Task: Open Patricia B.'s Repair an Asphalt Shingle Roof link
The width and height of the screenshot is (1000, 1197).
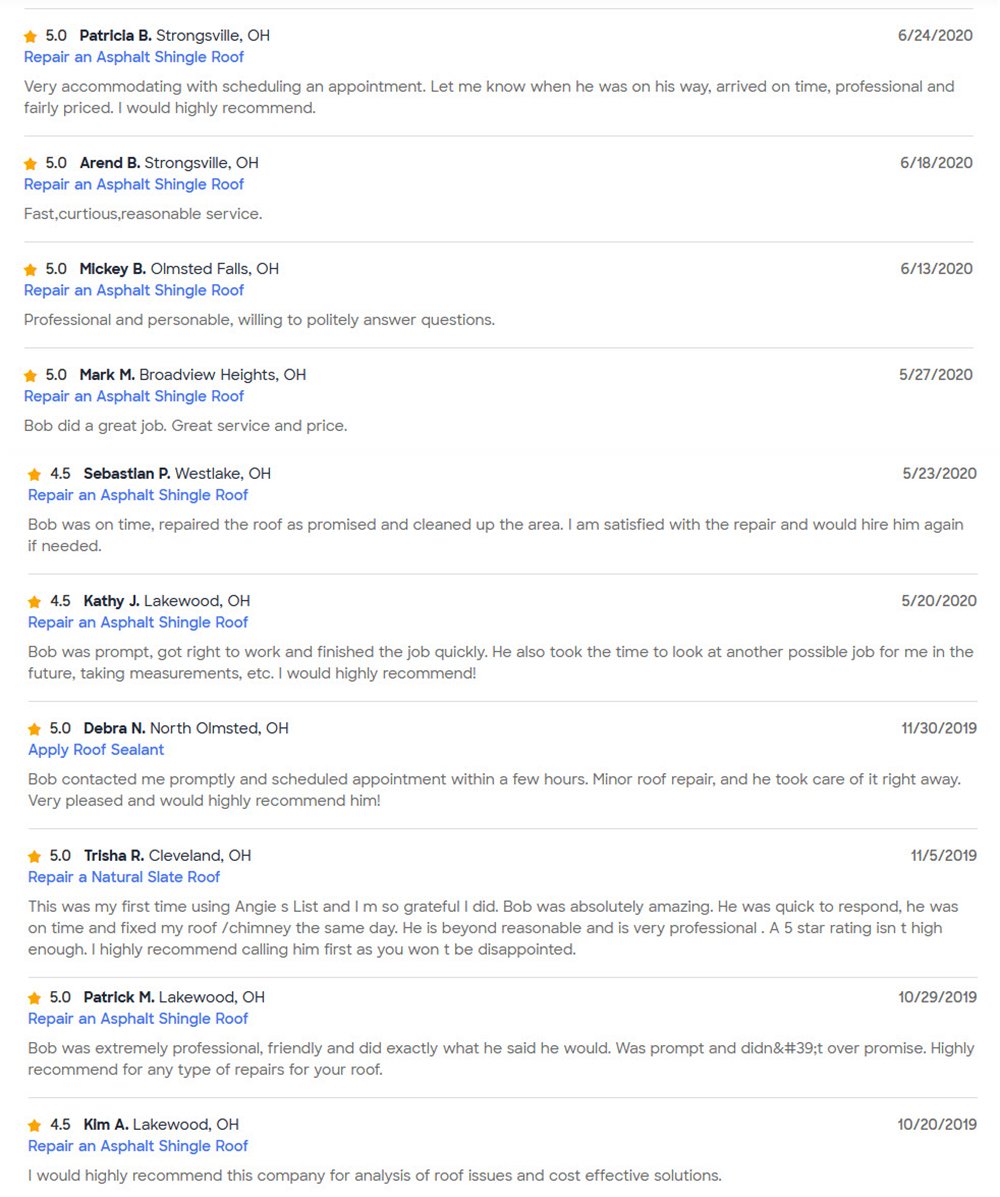Action: click(x=133, y=57)
